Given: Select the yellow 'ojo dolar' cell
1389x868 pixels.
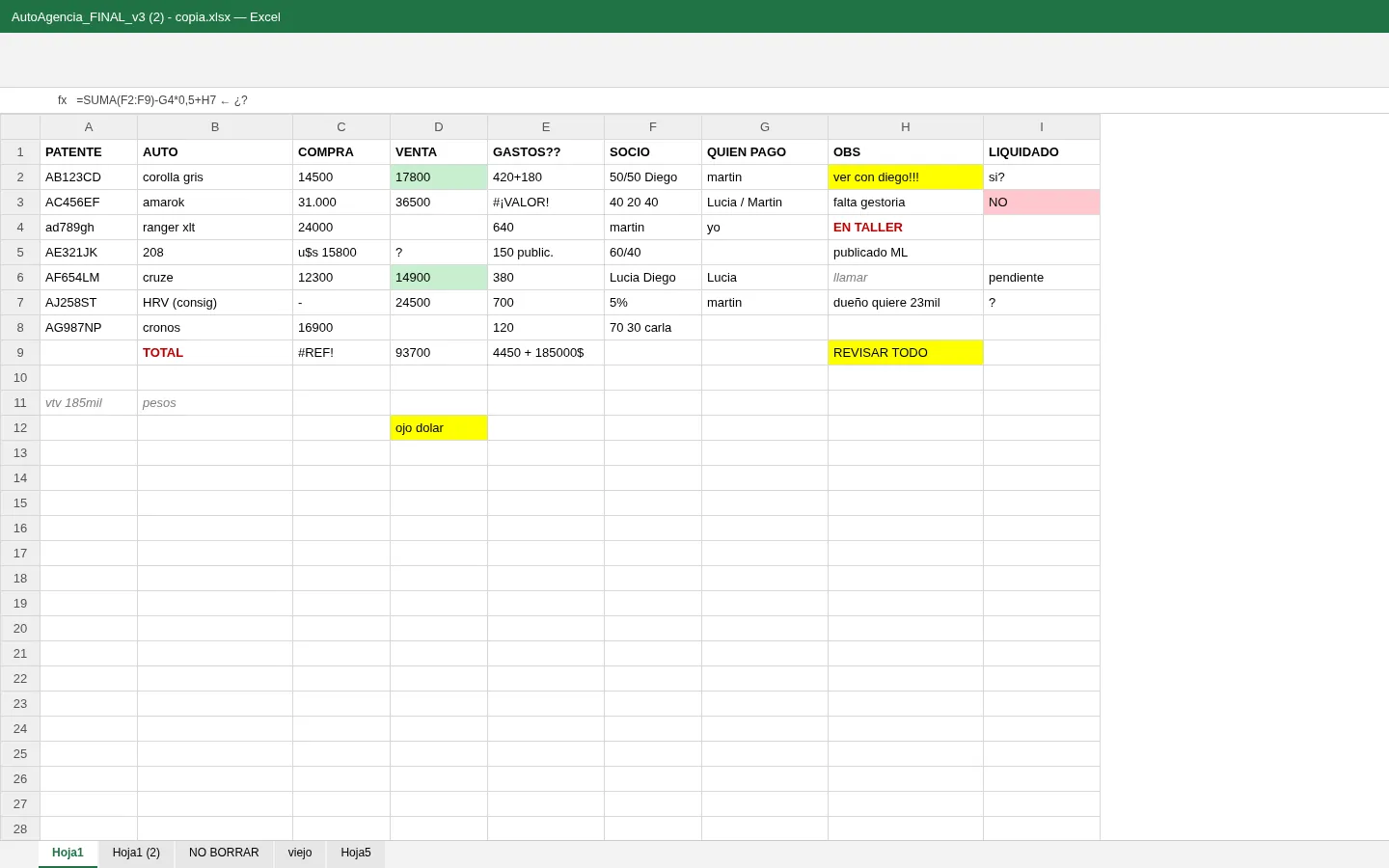Looking at the screenshot, I should tap(439, 428).
